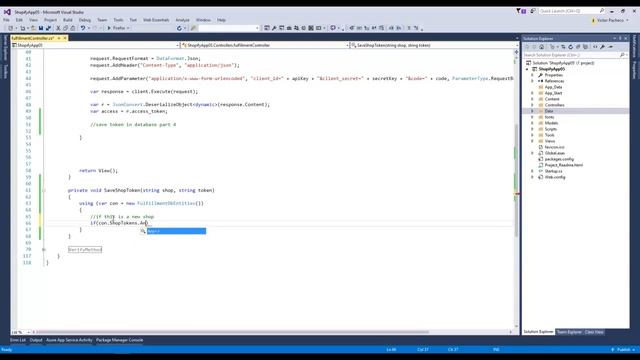Toggle Show All Files in Solution Explorer
This screenshot has height=360, width=640.
(x=585, y=47)
